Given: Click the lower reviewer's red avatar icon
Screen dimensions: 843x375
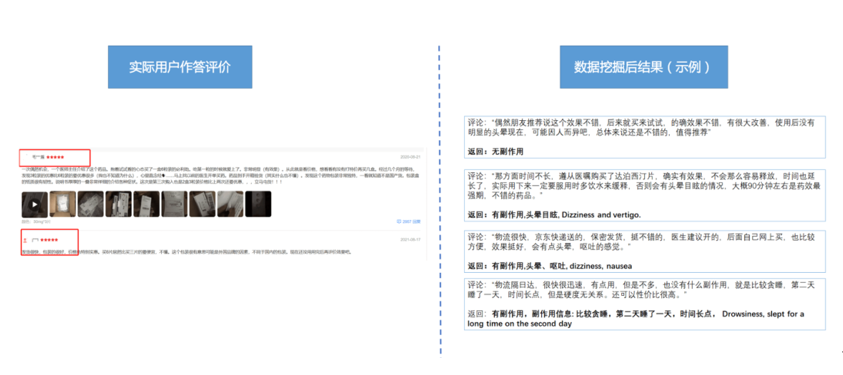Looking at the screenshot, I should point(24,240).
